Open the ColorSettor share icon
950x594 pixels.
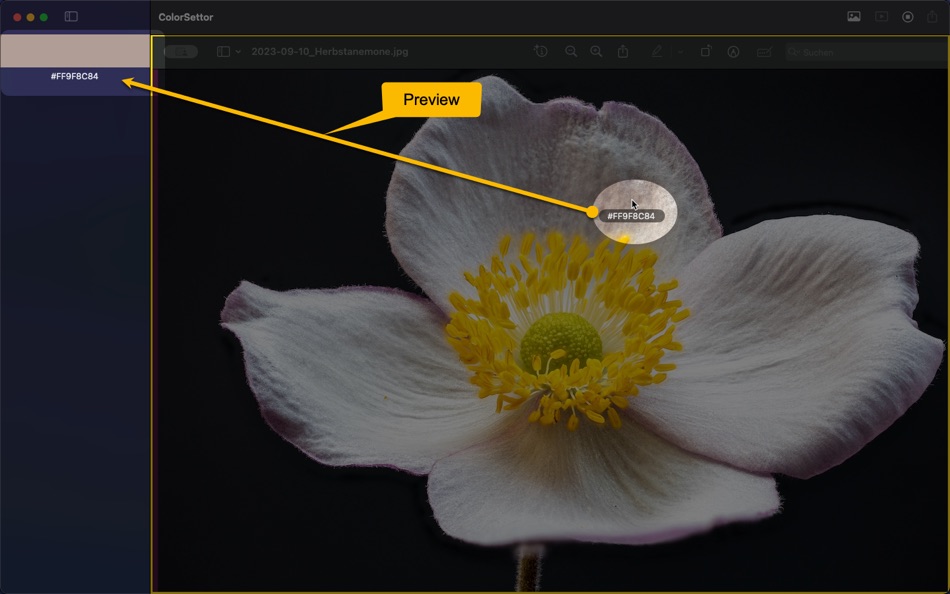(932, 17)
